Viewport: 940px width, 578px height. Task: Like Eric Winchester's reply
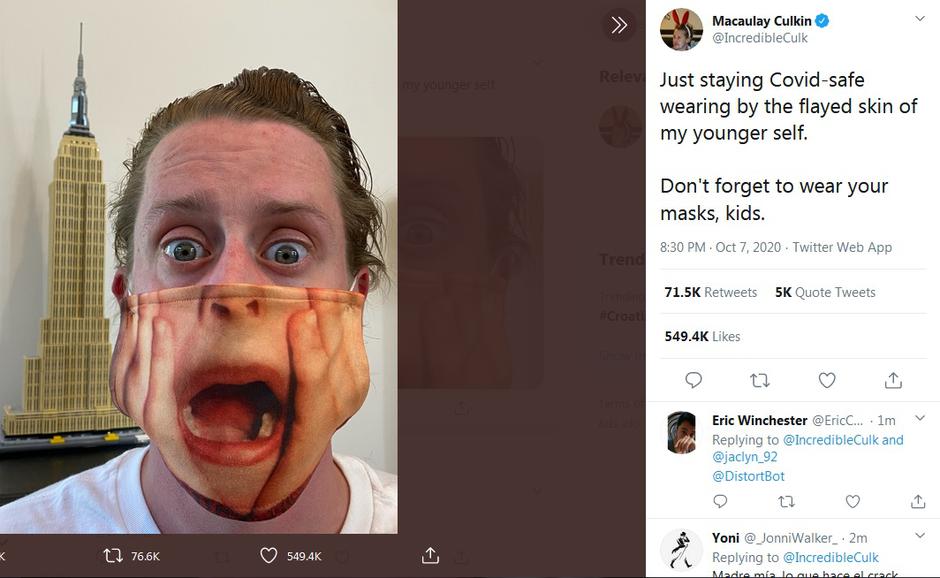852,501
